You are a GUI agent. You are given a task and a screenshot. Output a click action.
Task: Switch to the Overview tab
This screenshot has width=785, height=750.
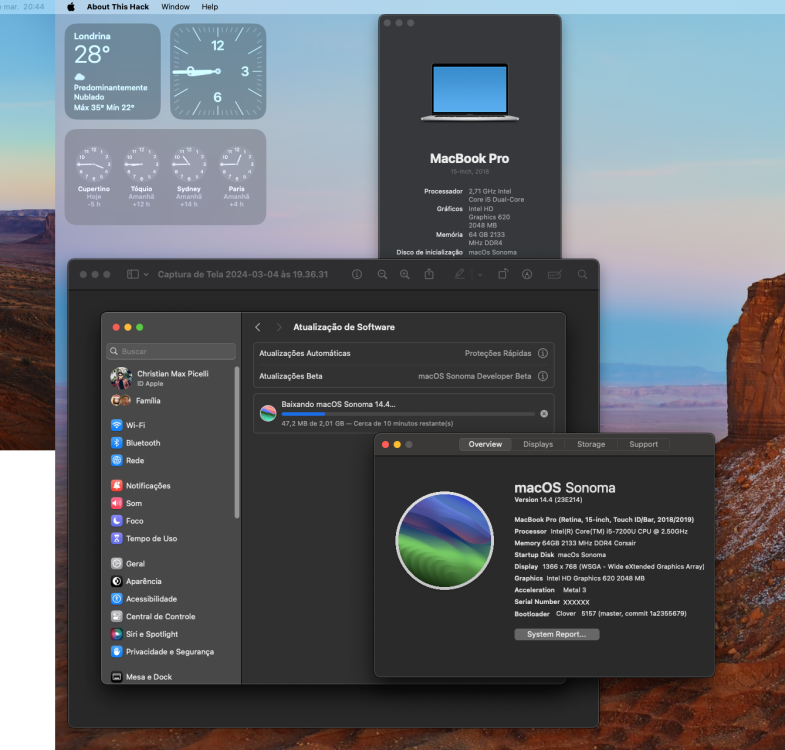click(x=485, y=444)
